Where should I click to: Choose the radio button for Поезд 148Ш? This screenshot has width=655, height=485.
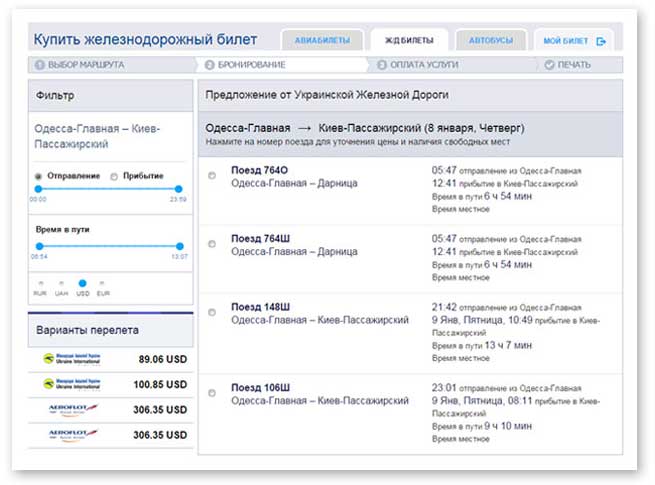coord(212,312)
